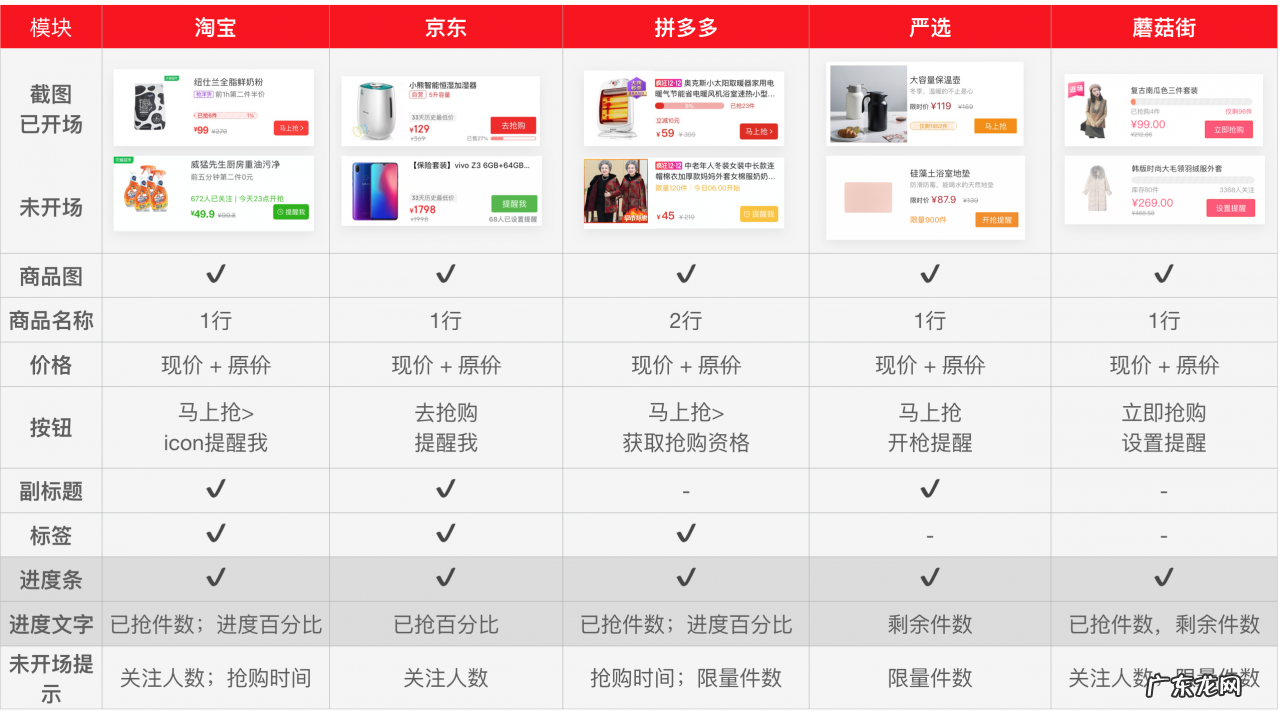Screen dimensions: 1280x715
Task: Click the clock icon inside the green 提醒我 button
Action: [x=279, y=212]
